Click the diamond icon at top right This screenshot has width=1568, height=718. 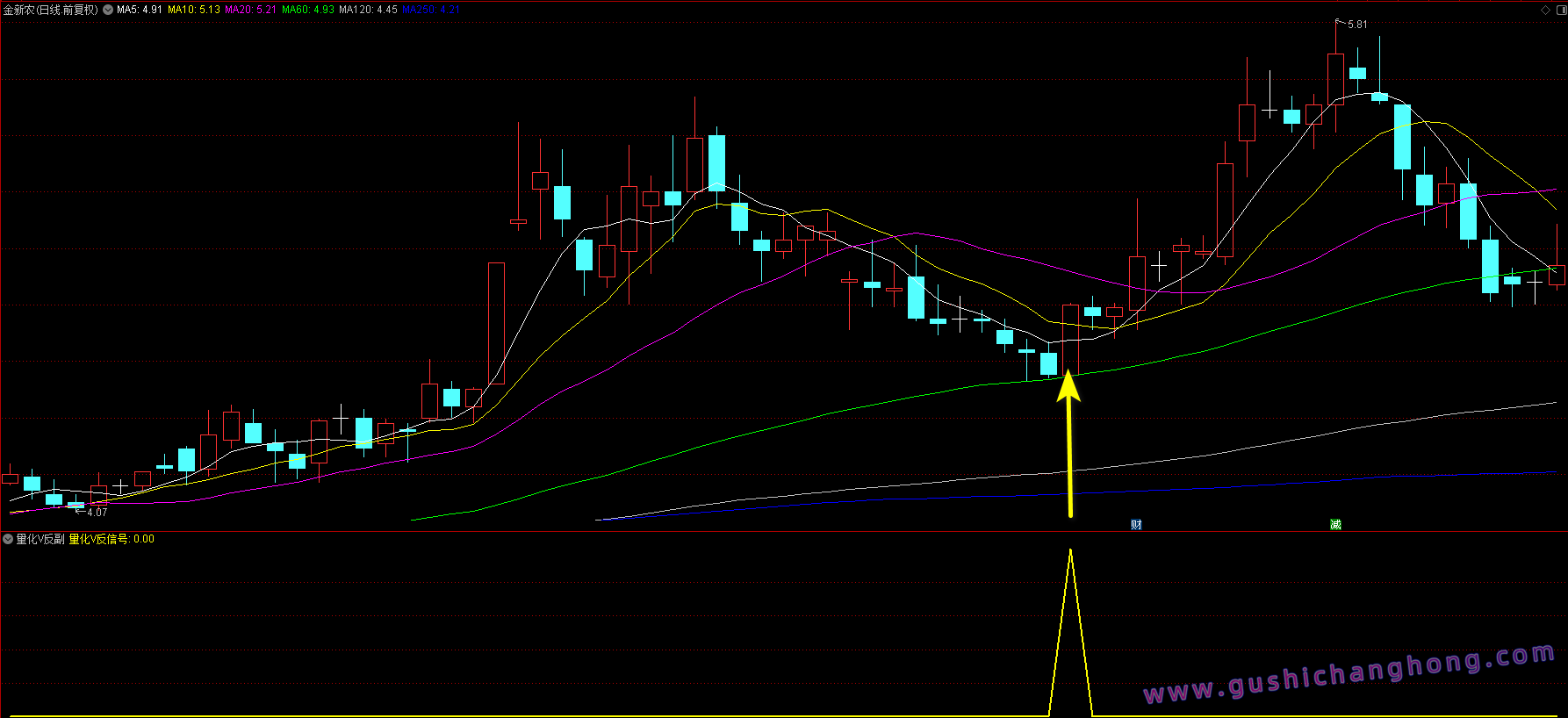(1546, 10)
